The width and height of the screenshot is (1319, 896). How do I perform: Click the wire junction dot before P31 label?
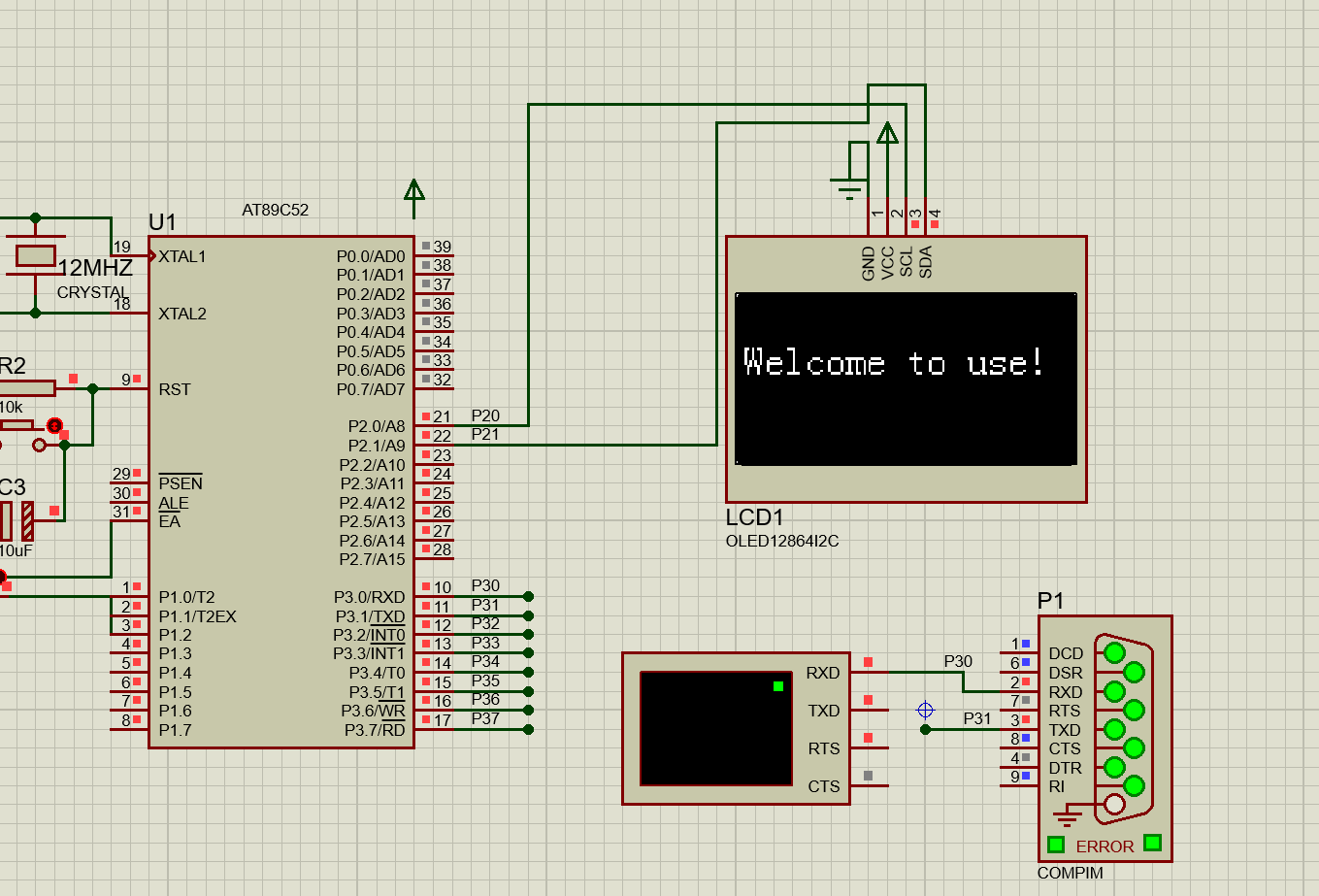[x=925, y=729]
